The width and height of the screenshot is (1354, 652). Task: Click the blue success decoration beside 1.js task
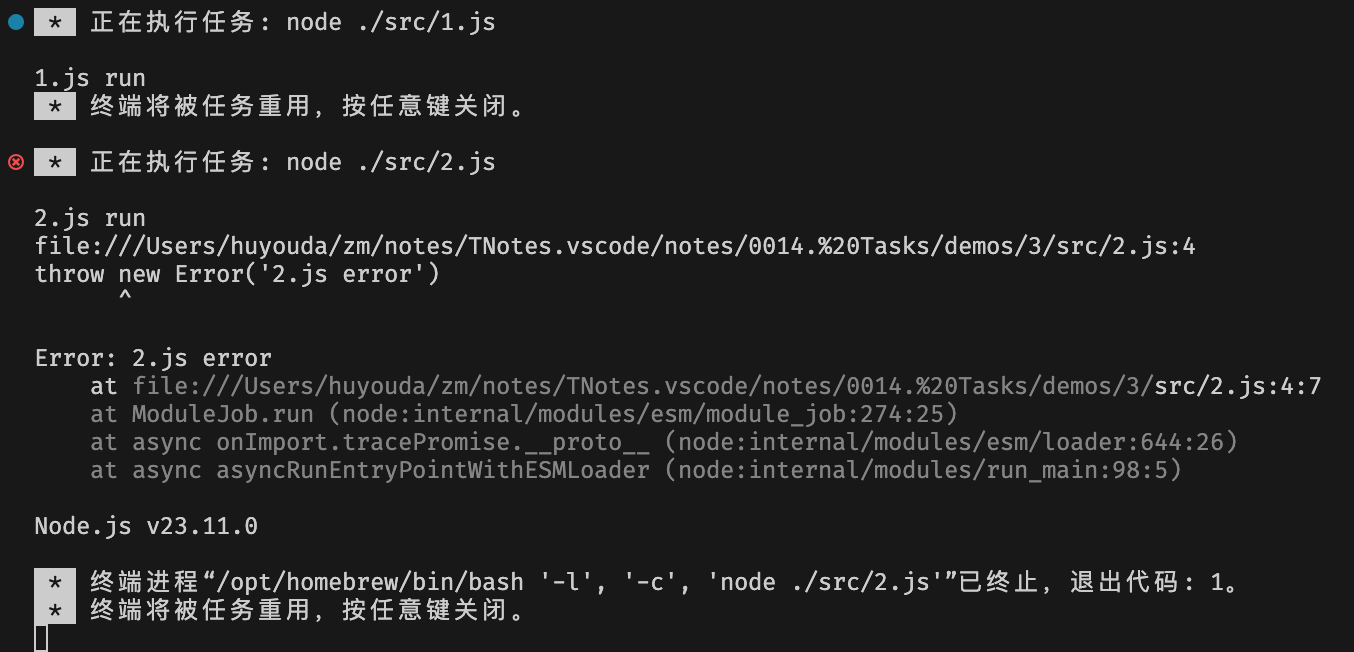[15, 22]
